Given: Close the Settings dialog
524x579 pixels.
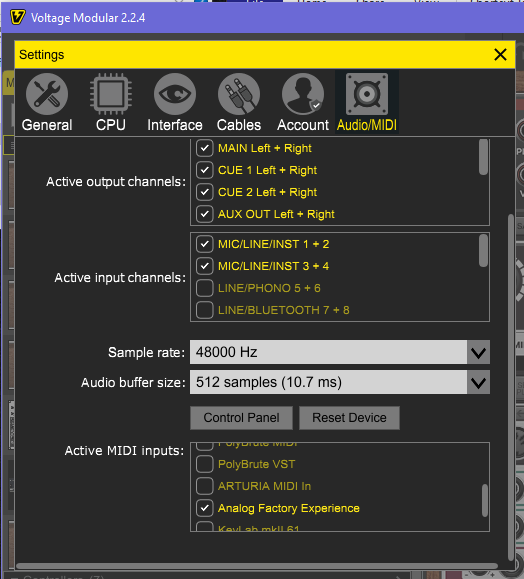Looking at the screenshot, I should [500, 55].
